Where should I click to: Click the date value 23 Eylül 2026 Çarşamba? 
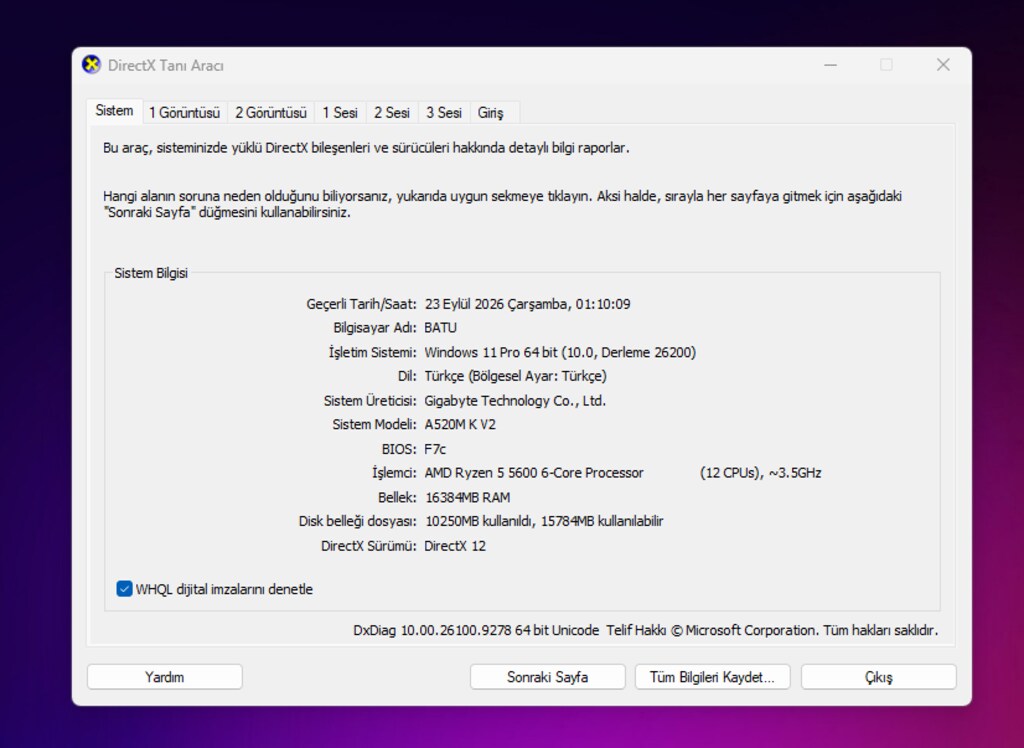[x=528, y=304]
